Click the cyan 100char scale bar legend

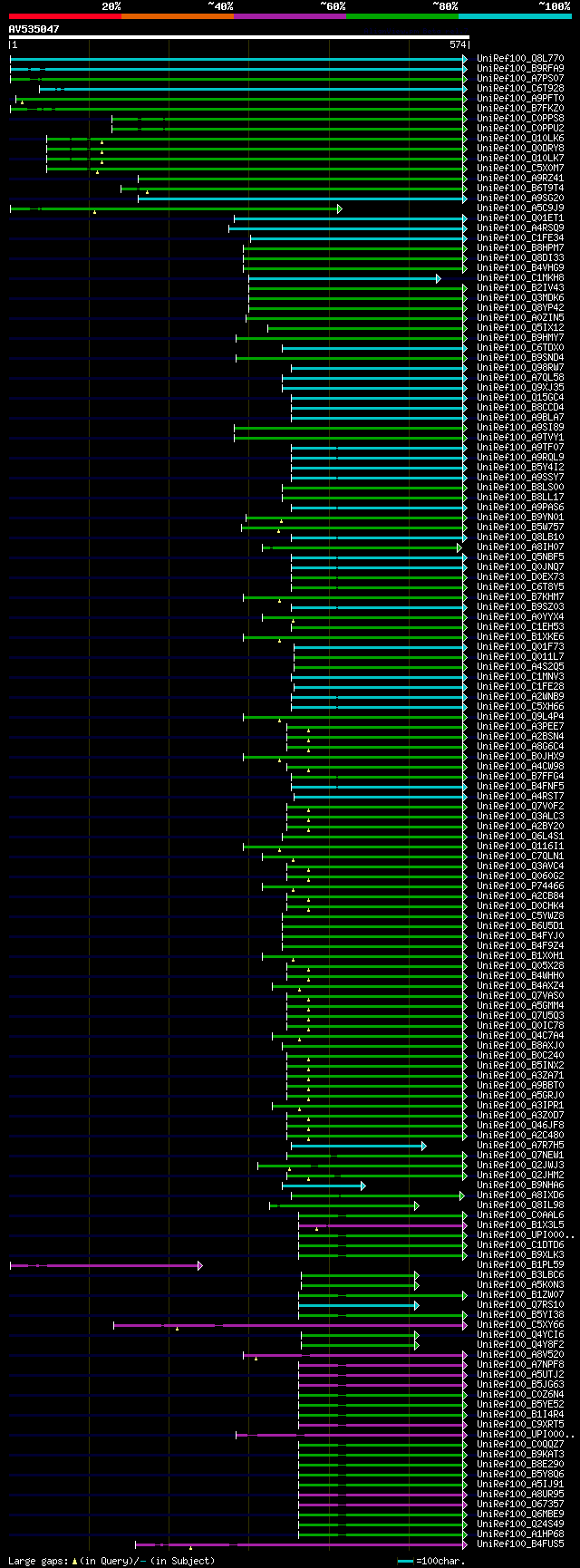(406, 1561)
